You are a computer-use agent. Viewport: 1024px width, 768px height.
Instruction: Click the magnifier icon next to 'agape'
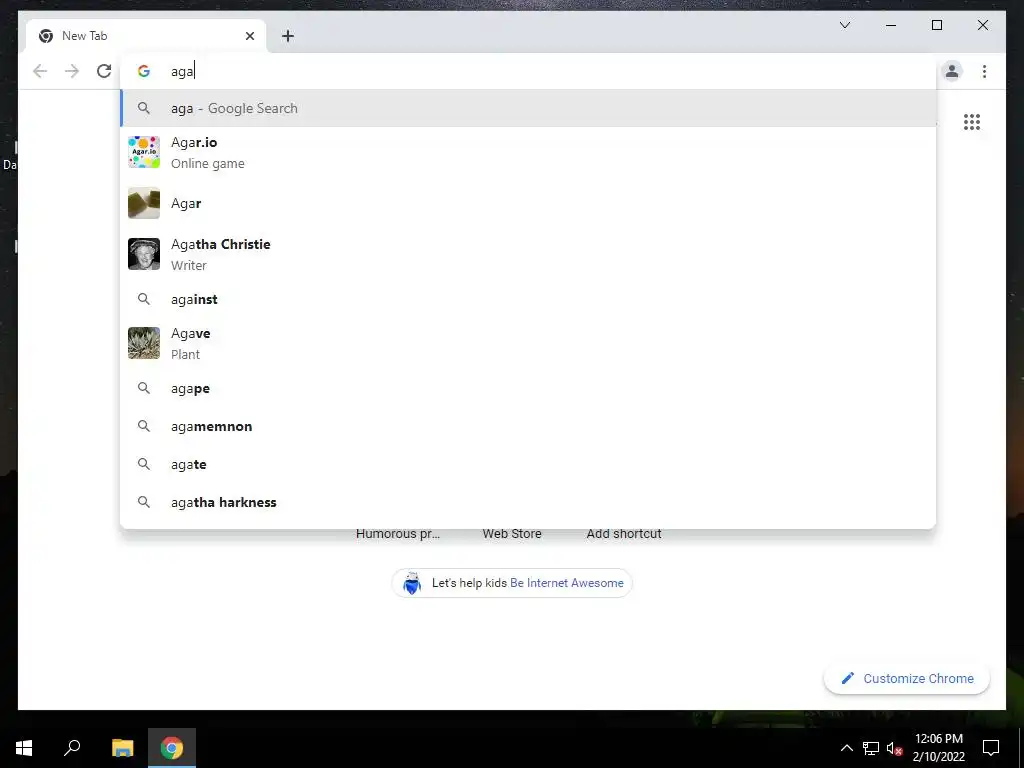tap(144, 388)
